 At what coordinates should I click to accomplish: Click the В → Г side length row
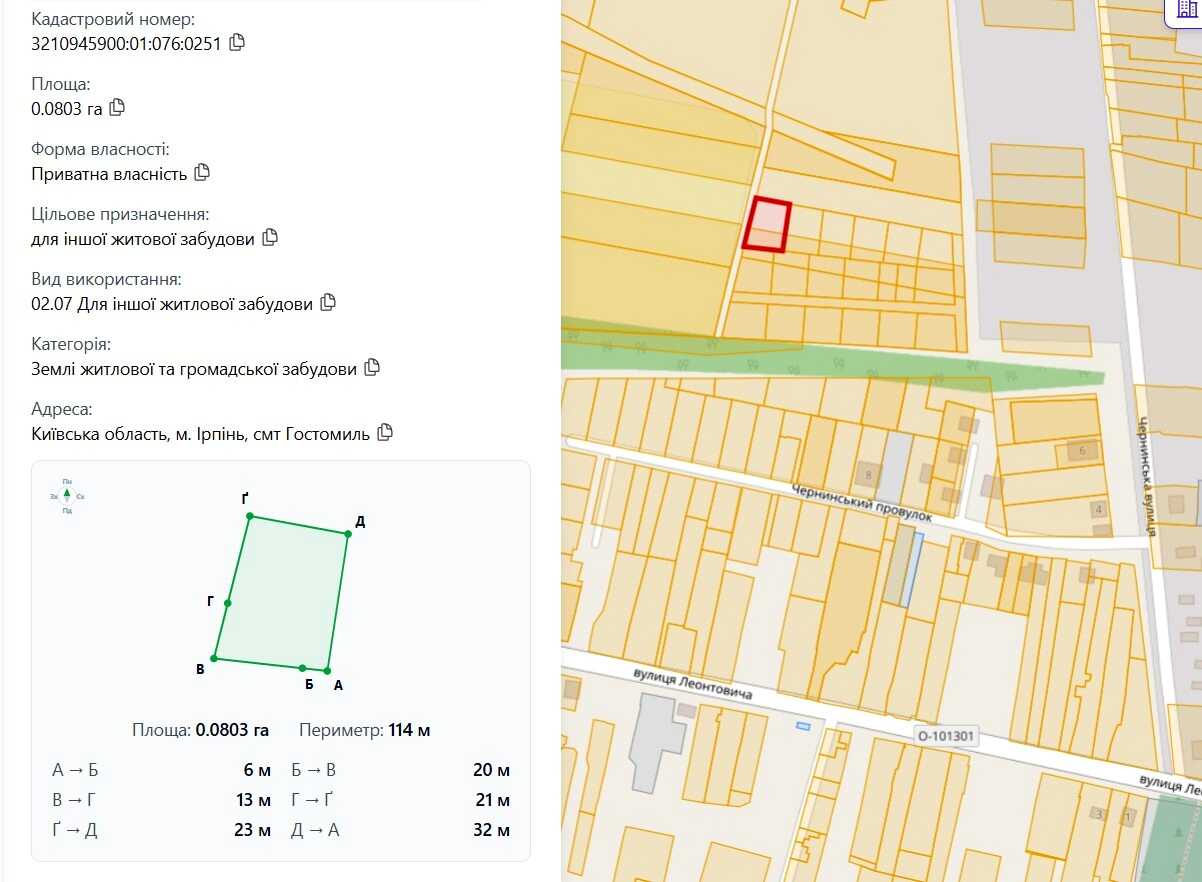pos(161,800)
